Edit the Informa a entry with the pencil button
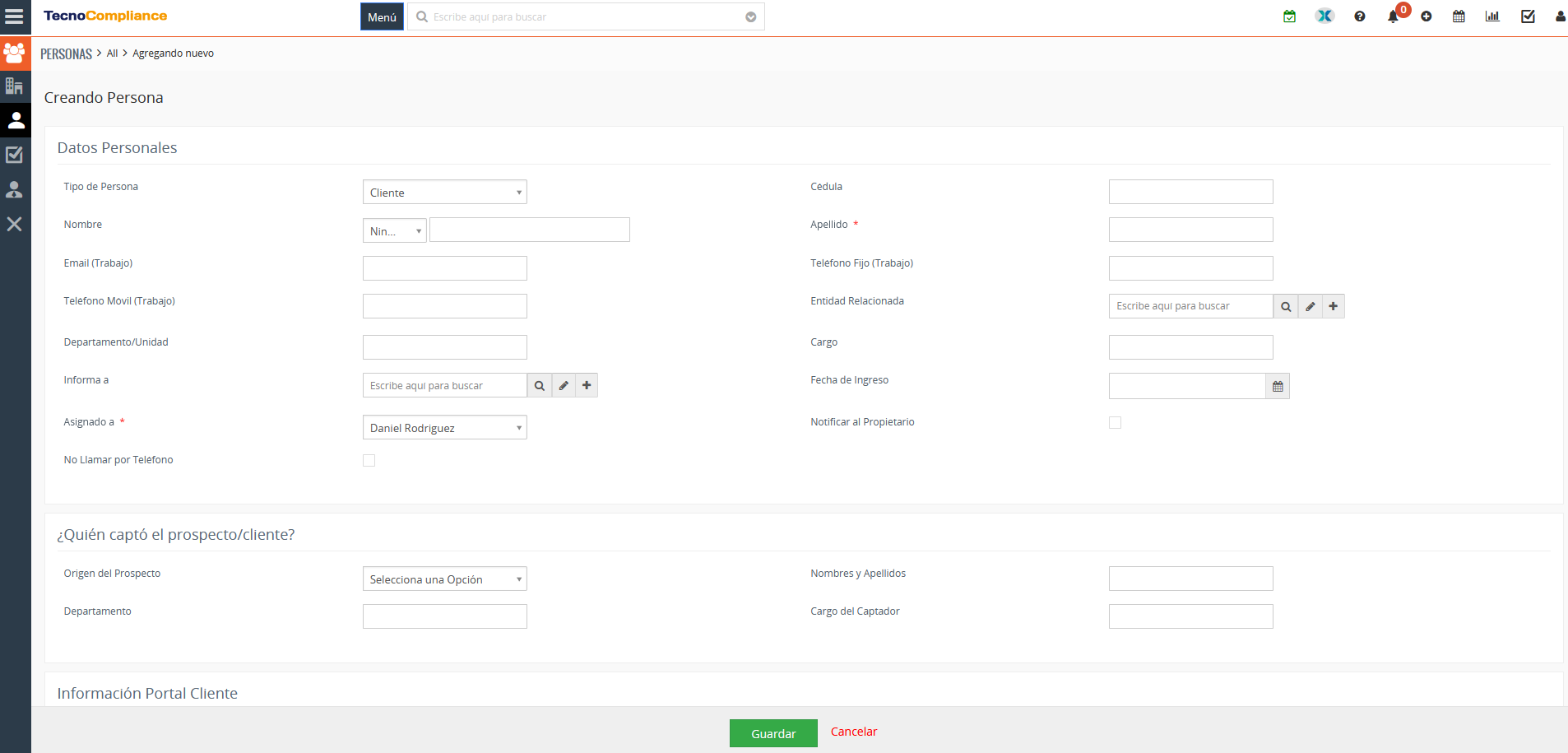Screen dimensions: 1568x753 tap(564, 385)
